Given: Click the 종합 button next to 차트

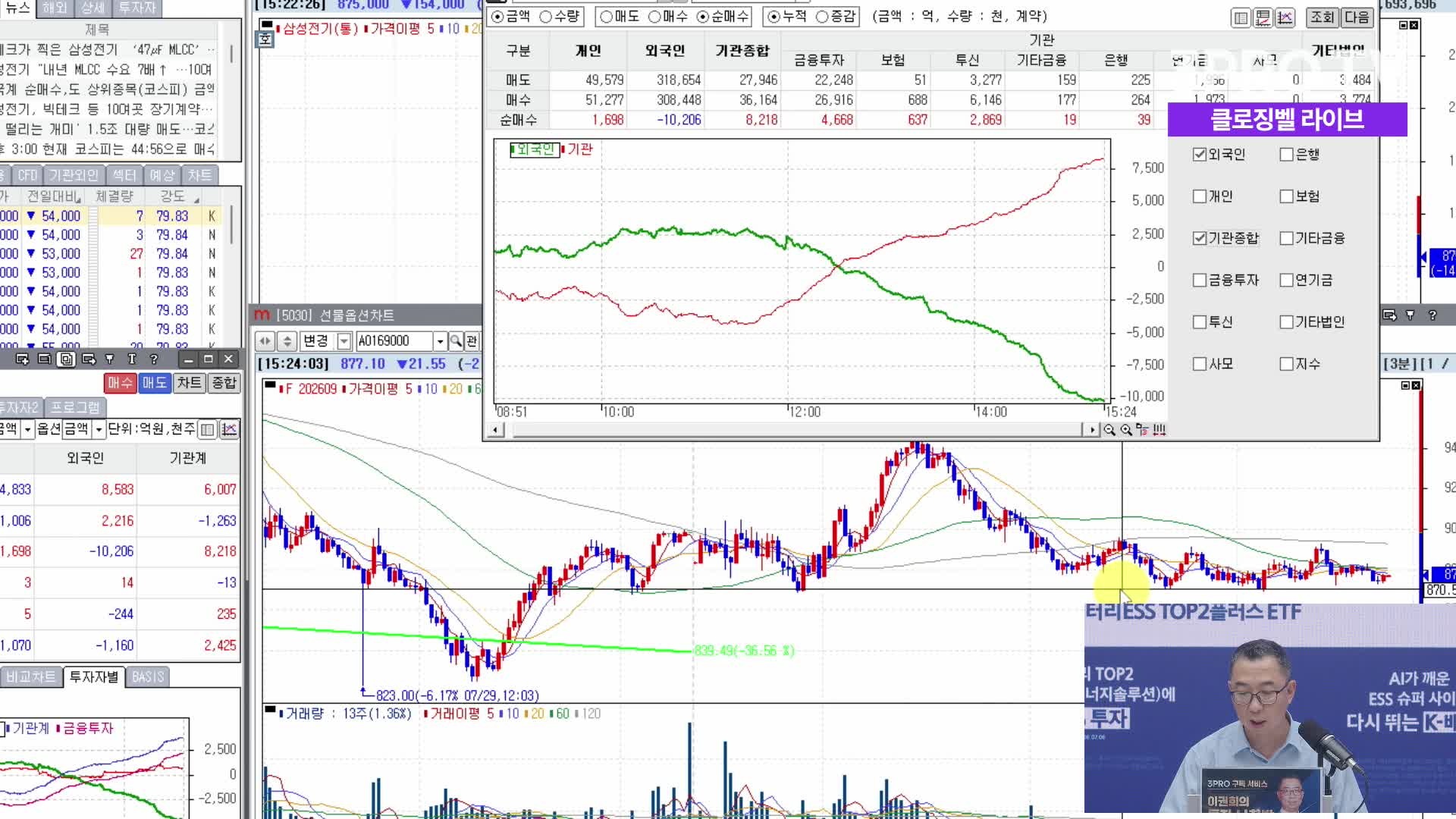Looking at the screenshot, I should point(224,383).
